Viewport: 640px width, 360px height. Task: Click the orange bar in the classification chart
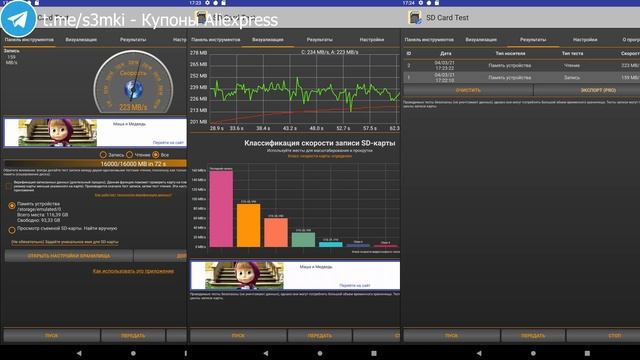[x=249, y=225]
